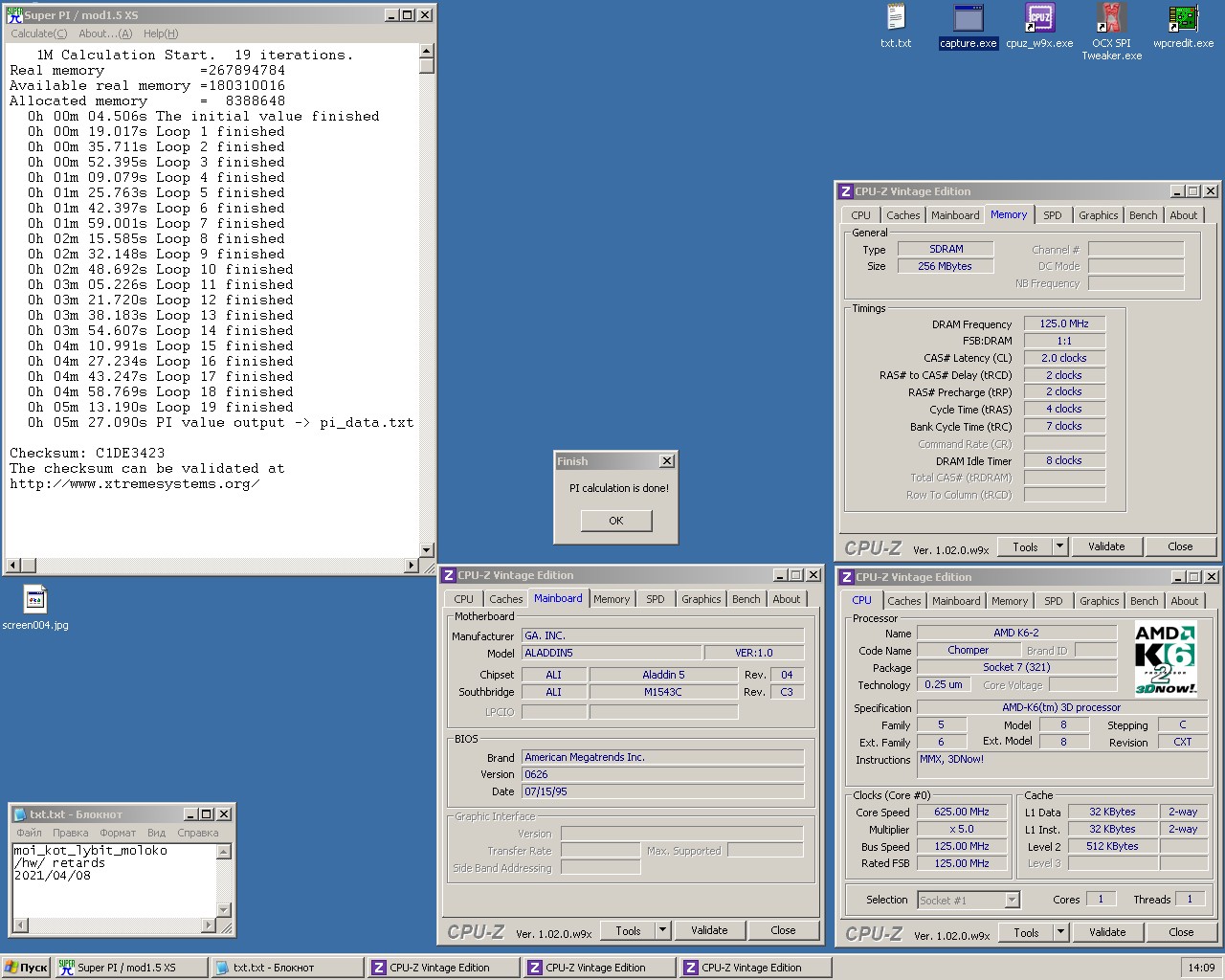The height and width of the screenshot is (980, 1225).
Task: Click Close button in Mainboard CPU-Z window
Action: tap(783, 930)
